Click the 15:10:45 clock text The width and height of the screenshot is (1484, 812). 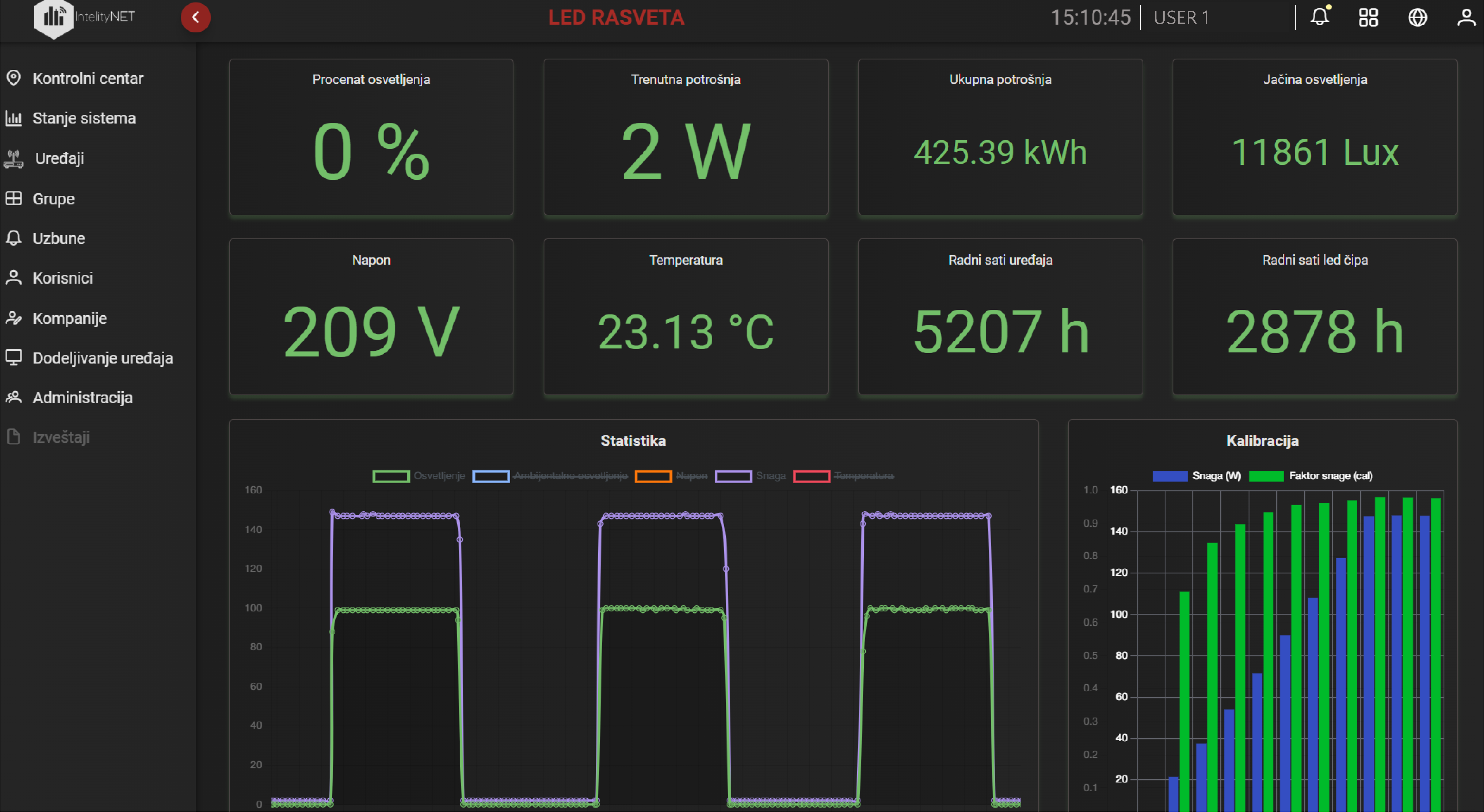tap(1091, 18)
